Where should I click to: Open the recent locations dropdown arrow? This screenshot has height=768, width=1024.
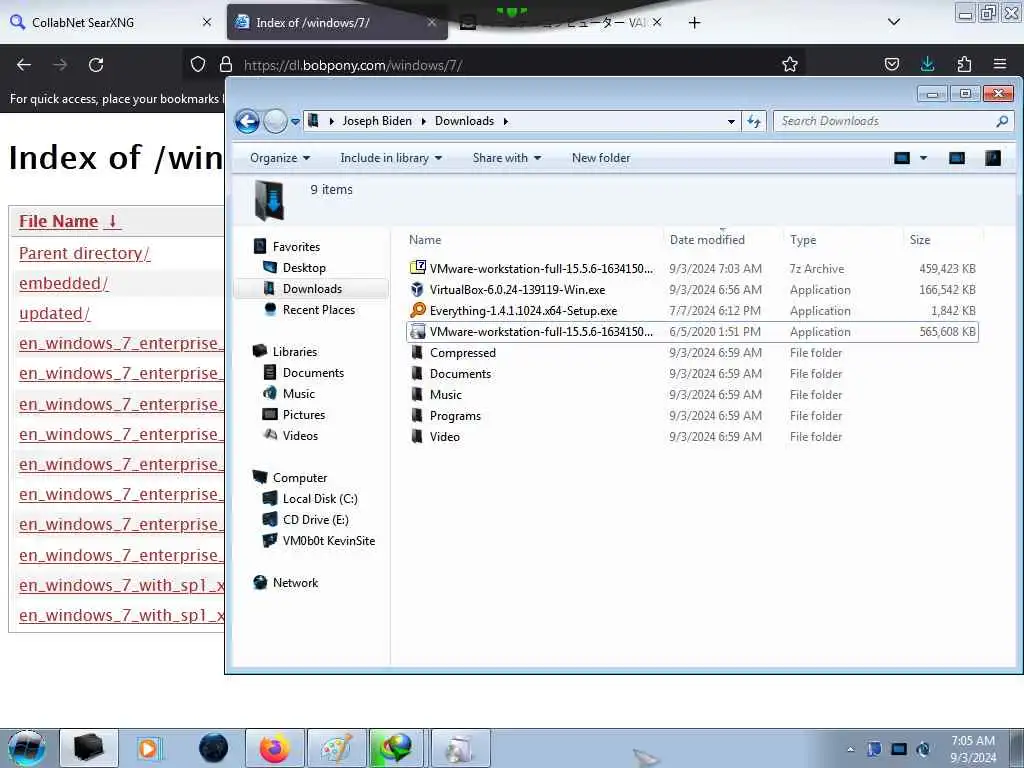[295, 121]
